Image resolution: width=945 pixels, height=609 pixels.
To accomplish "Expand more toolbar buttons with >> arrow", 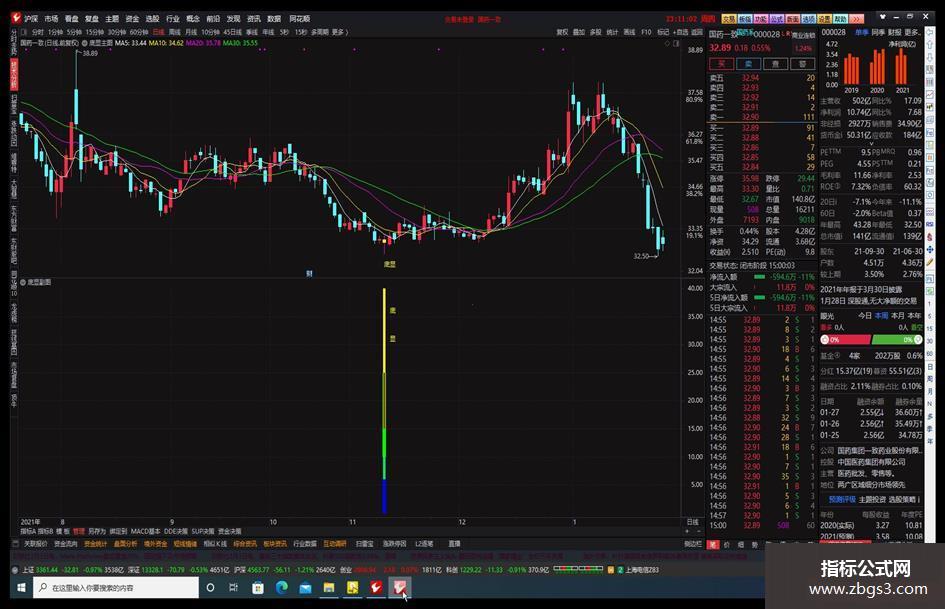I will coord(856,19).
